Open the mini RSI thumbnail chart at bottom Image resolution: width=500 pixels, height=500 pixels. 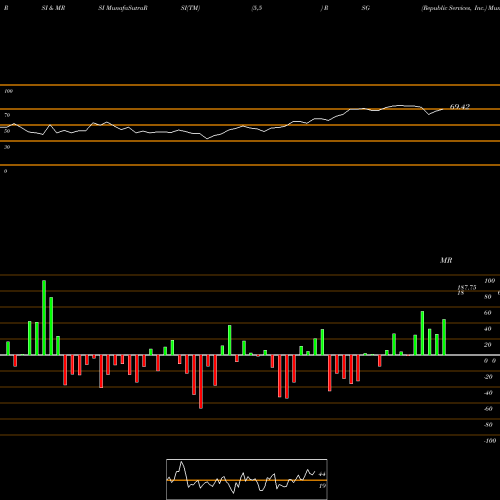click(247, 479)
